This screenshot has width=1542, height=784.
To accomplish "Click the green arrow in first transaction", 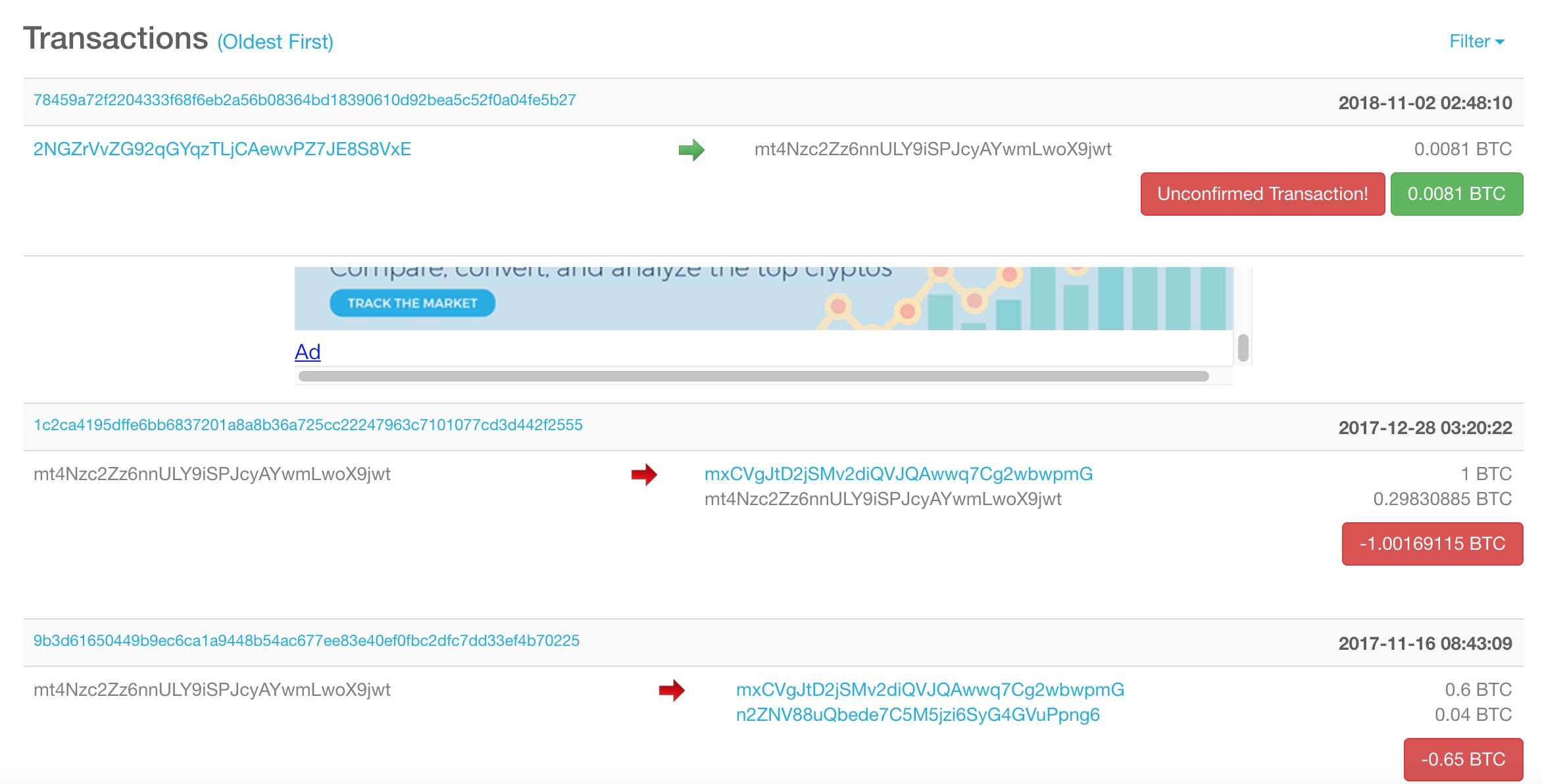I will (691, 150).
